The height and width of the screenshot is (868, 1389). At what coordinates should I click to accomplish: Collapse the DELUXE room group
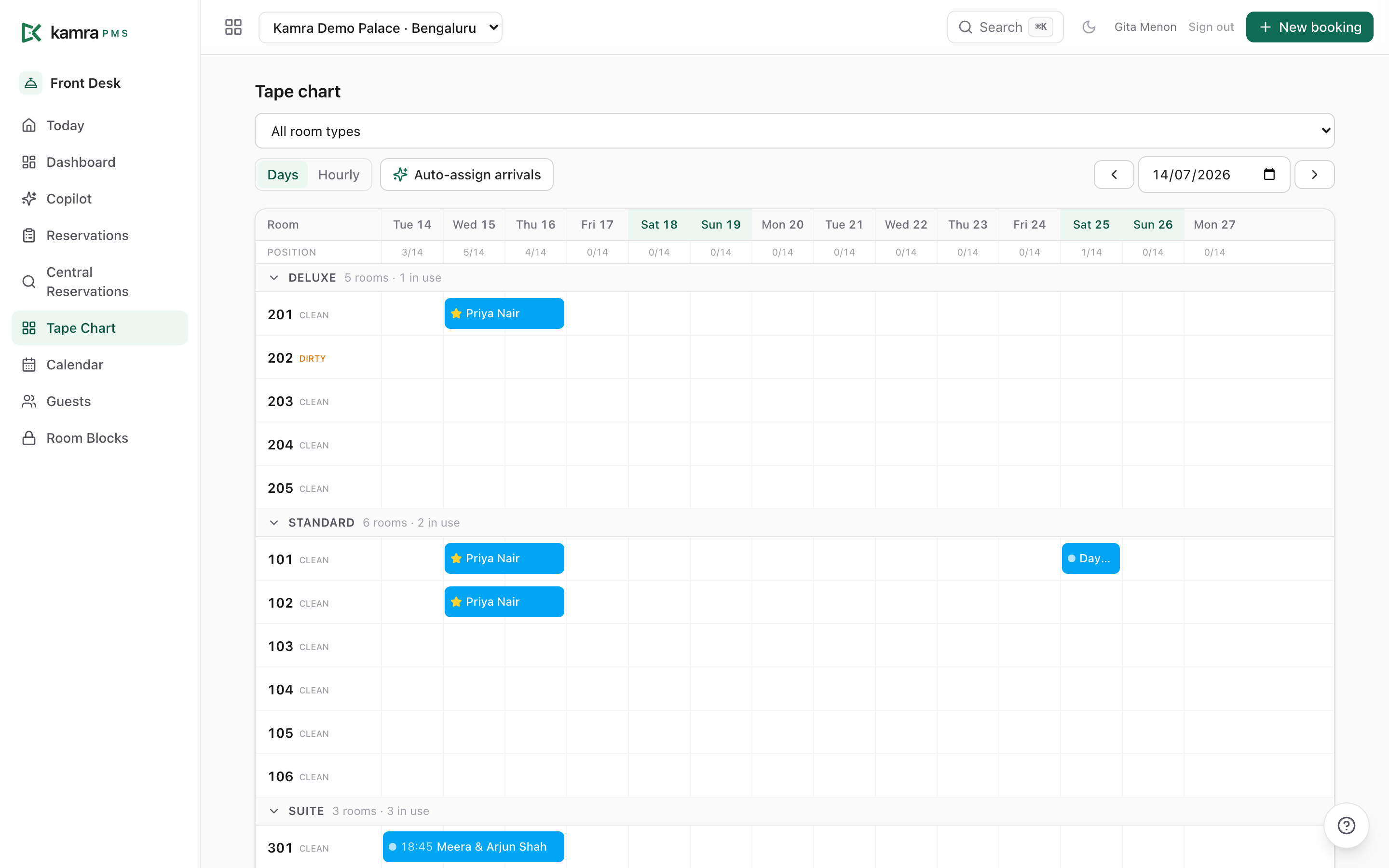[274, 278]
